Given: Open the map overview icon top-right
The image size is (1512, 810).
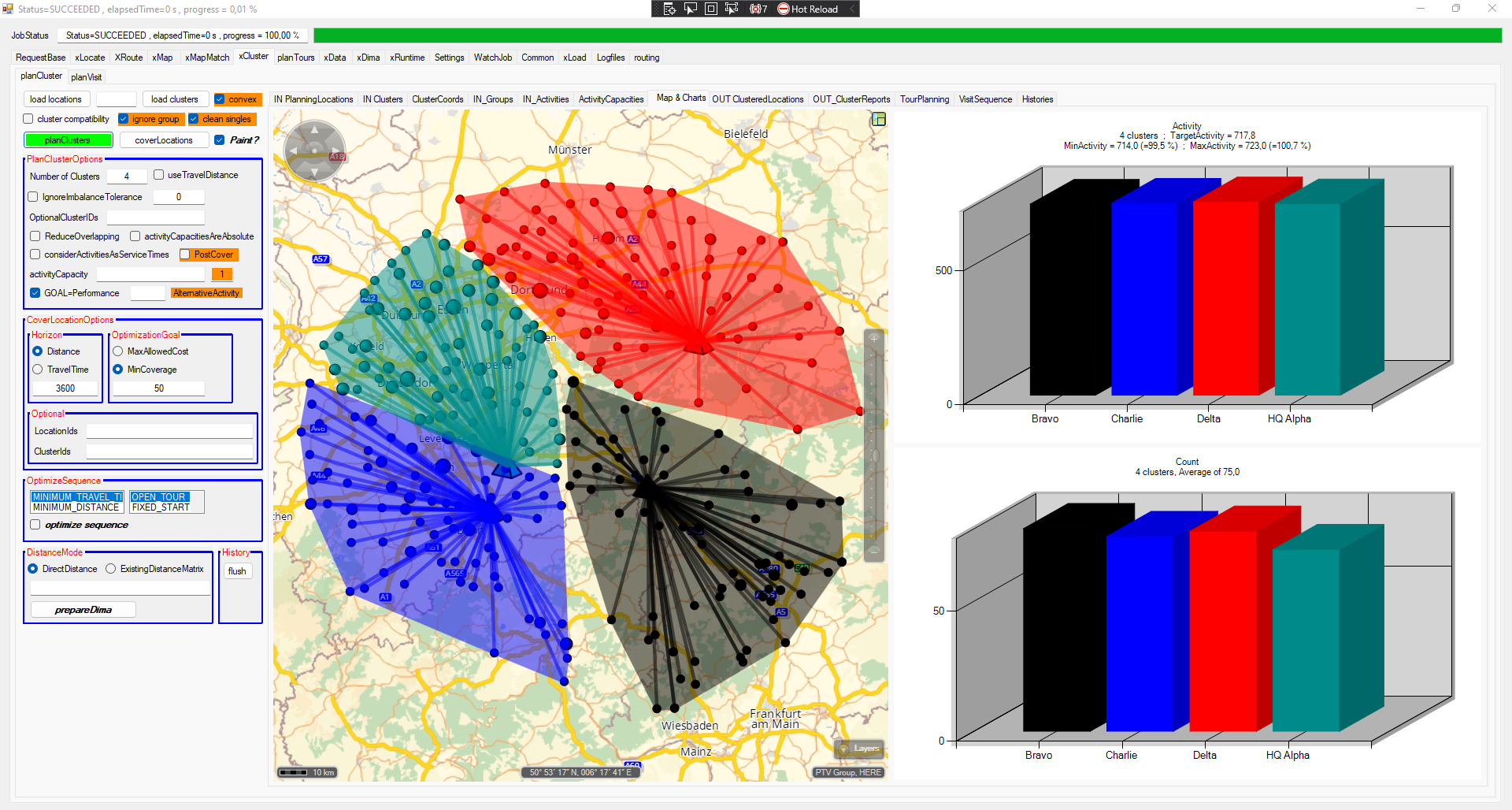Looking at the screenshot, I should [879, 119].
